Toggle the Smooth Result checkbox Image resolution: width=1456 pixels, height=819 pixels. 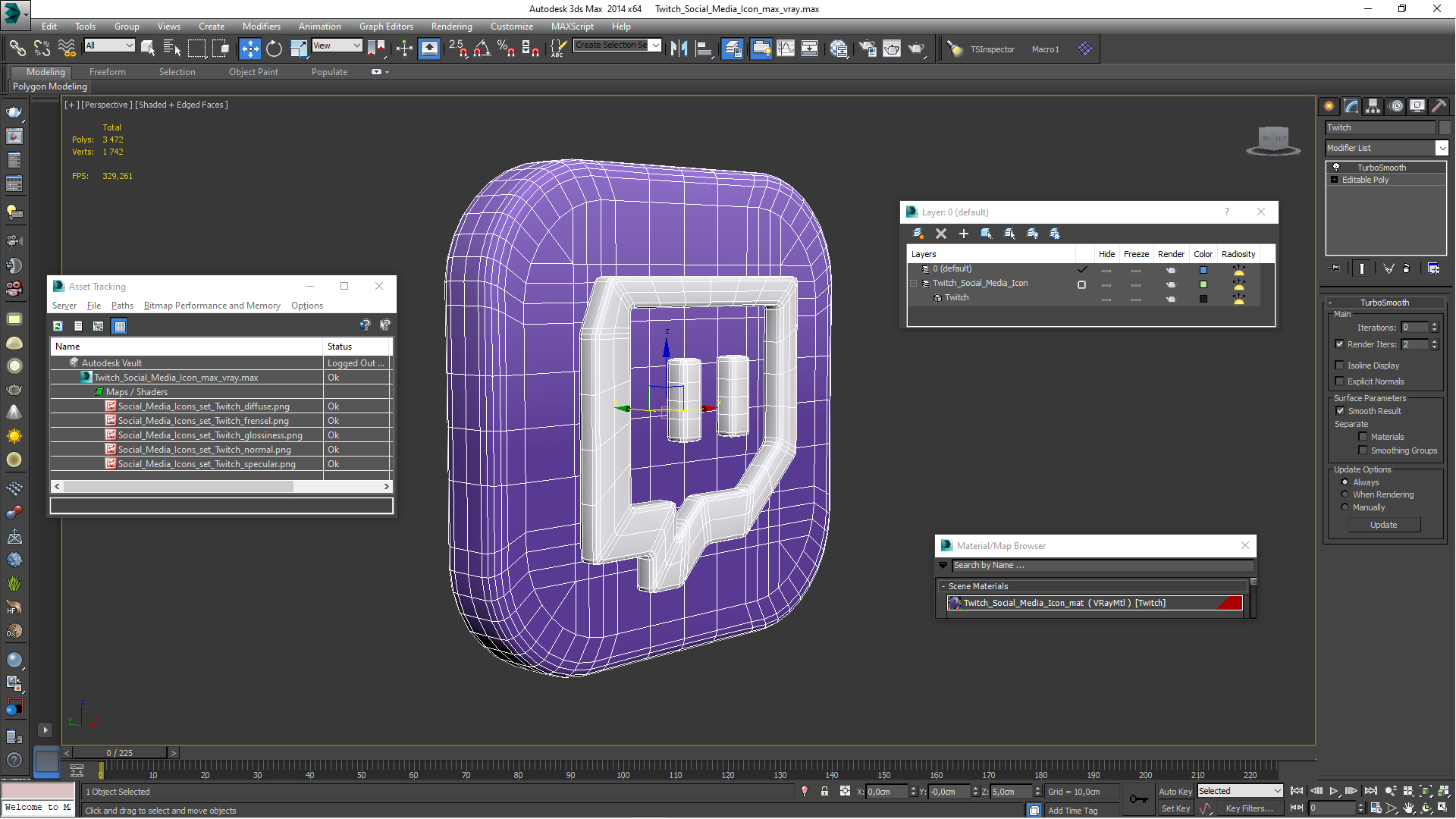coord(1340,411)
